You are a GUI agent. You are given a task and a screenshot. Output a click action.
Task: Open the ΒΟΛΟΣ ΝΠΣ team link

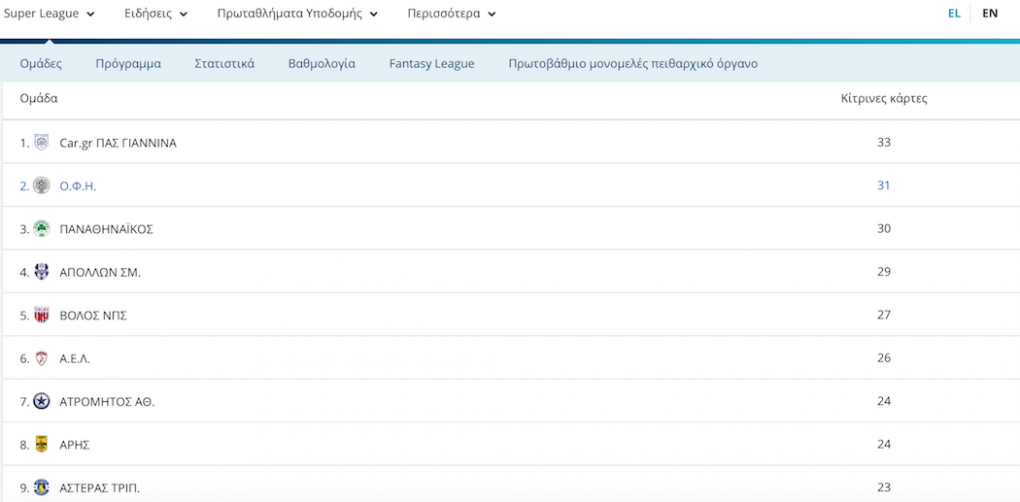point(93,315)
